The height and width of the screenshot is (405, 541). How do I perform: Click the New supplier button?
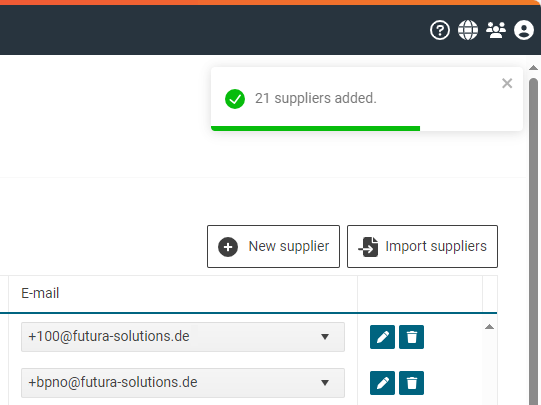point(273,246)
